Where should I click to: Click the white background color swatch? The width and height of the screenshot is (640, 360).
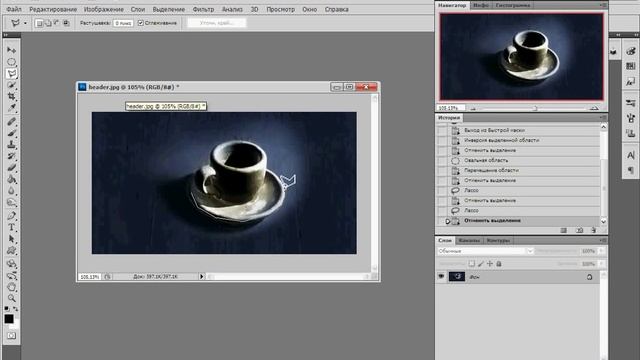pyautogui.click(x=16, y=326)
